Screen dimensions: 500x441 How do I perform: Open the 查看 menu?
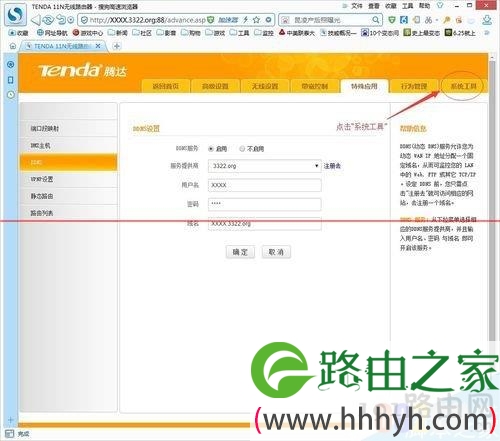(x=374, y=6)
